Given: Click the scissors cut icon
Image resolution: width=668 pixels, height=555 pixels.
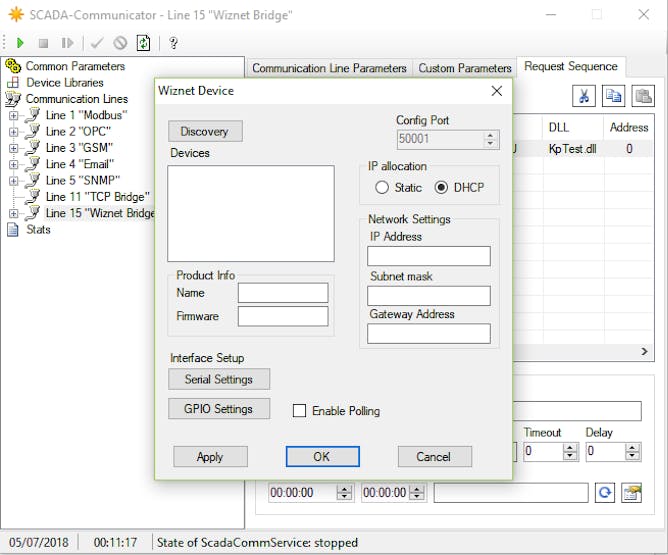Looking at the screenshot, I should [x=584, y=96].
